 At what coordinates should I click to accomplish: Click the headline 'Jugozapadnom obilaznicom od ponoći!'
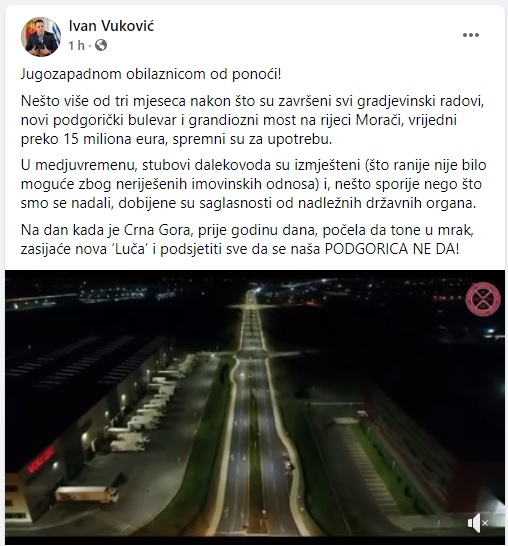pos(151,74)
